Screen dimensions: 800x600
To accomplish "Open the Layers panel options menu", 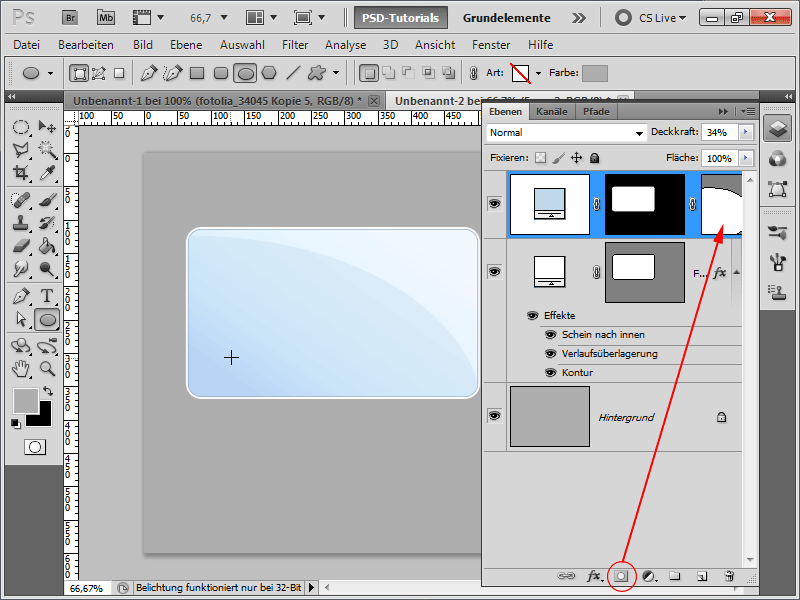I will click(x=748, y=111).
